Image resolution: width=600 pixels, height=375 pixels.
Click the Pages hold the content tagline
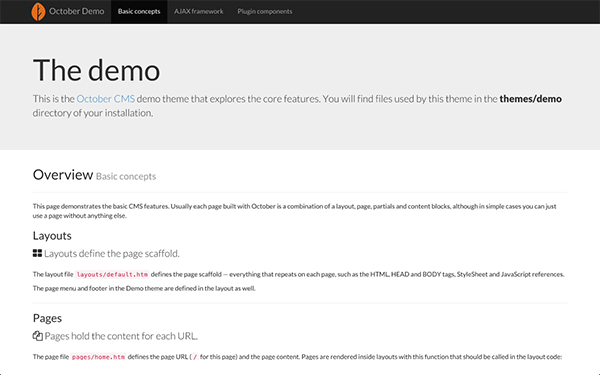[121, 336]
